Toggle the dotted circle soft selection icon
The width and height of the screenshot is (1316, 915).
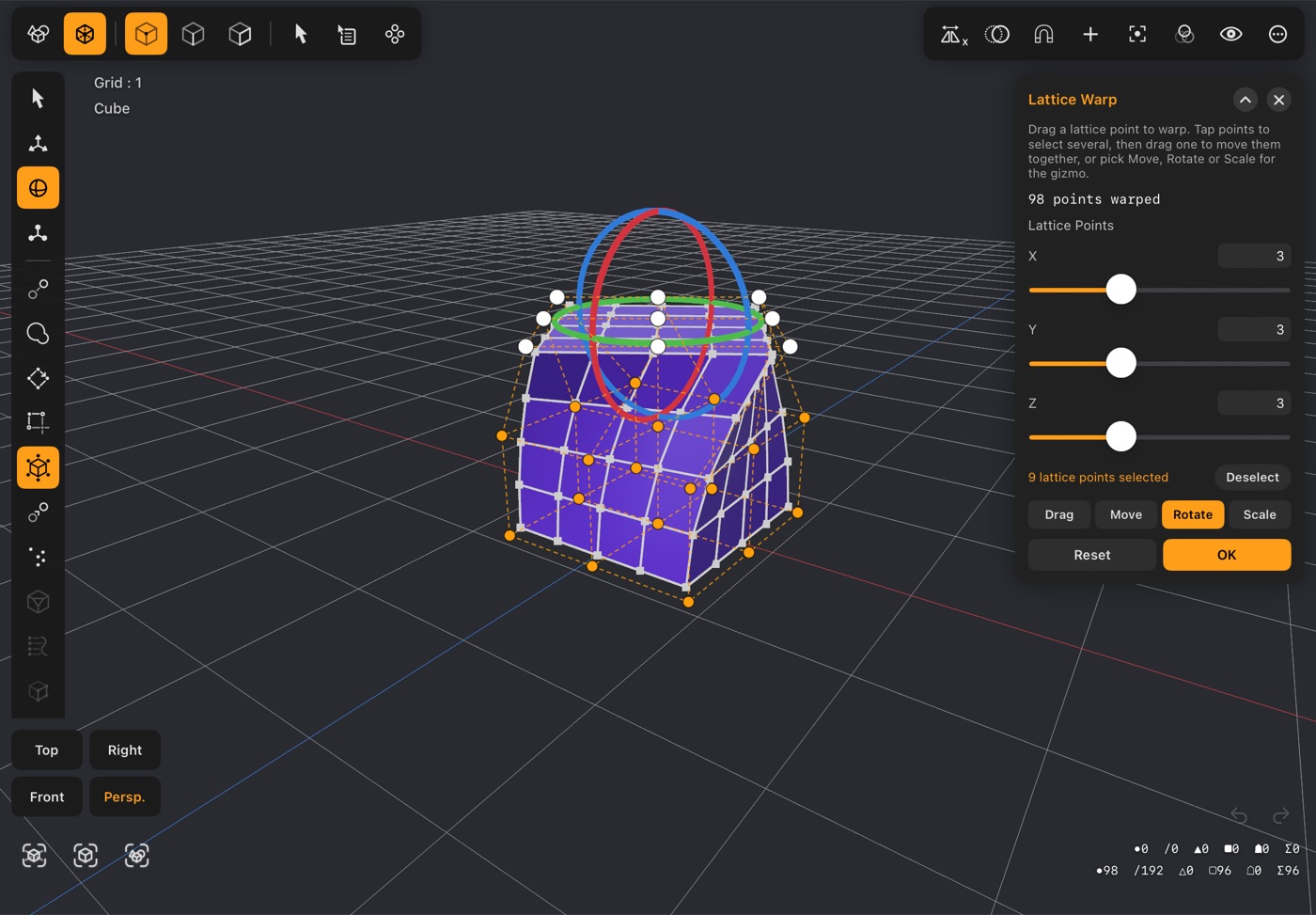(997, 35)
